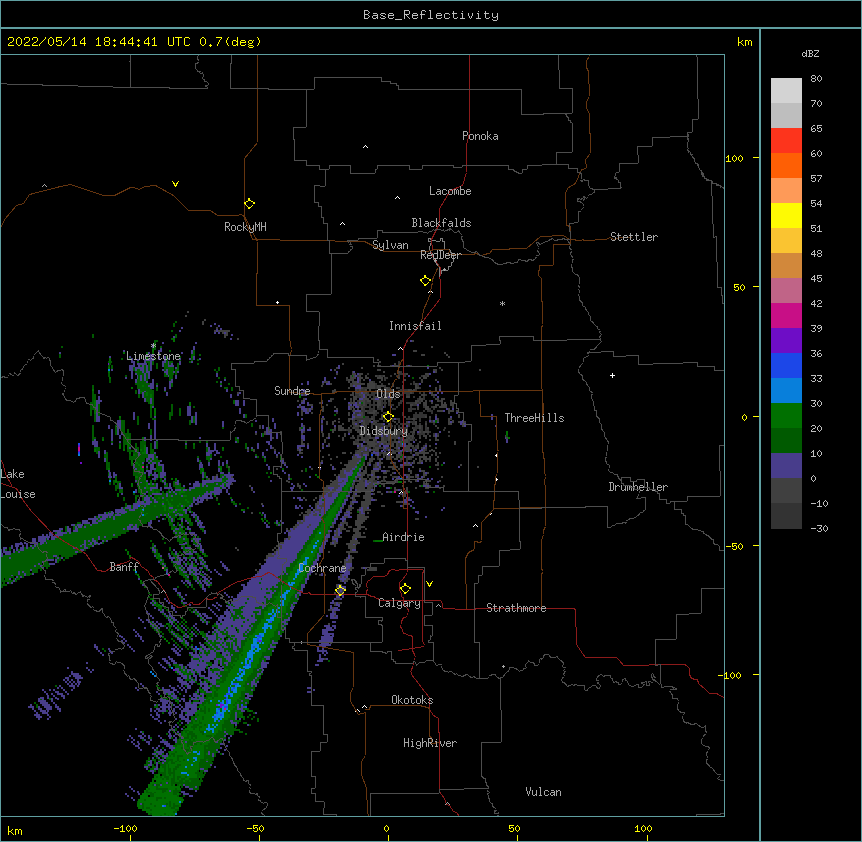Viewport: 862px width, 842px height.
Task: Click the RedDeer city label
Action: 440,255
